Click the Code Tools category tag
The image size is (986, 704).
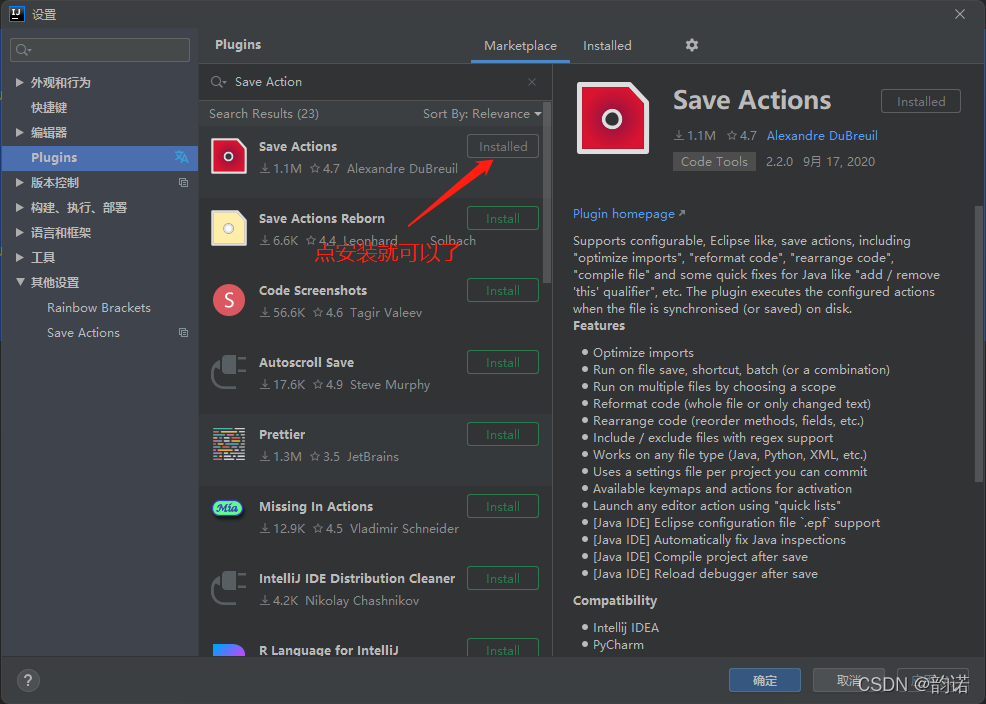coord(714,162)
